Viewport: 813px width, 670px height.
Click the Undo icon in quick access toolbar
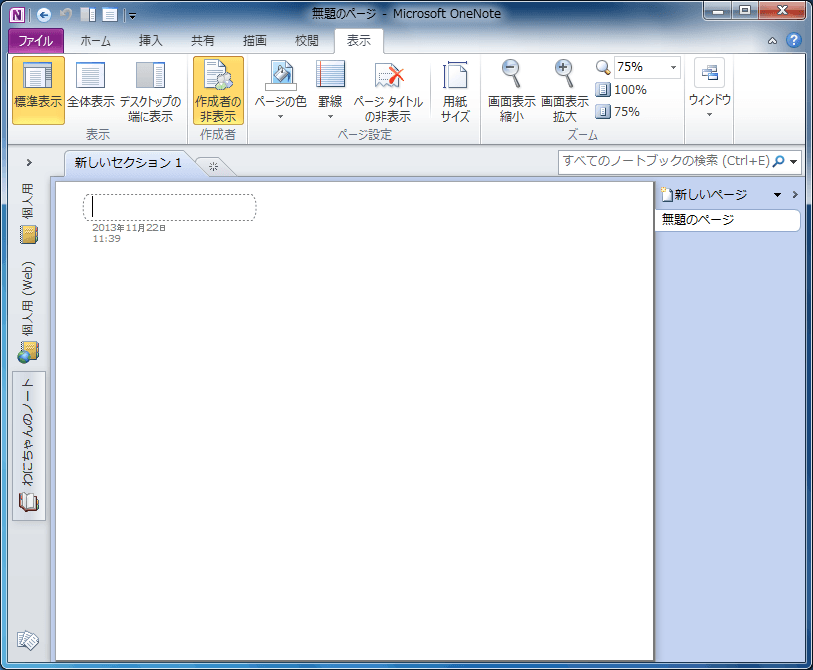click(66, 15)
